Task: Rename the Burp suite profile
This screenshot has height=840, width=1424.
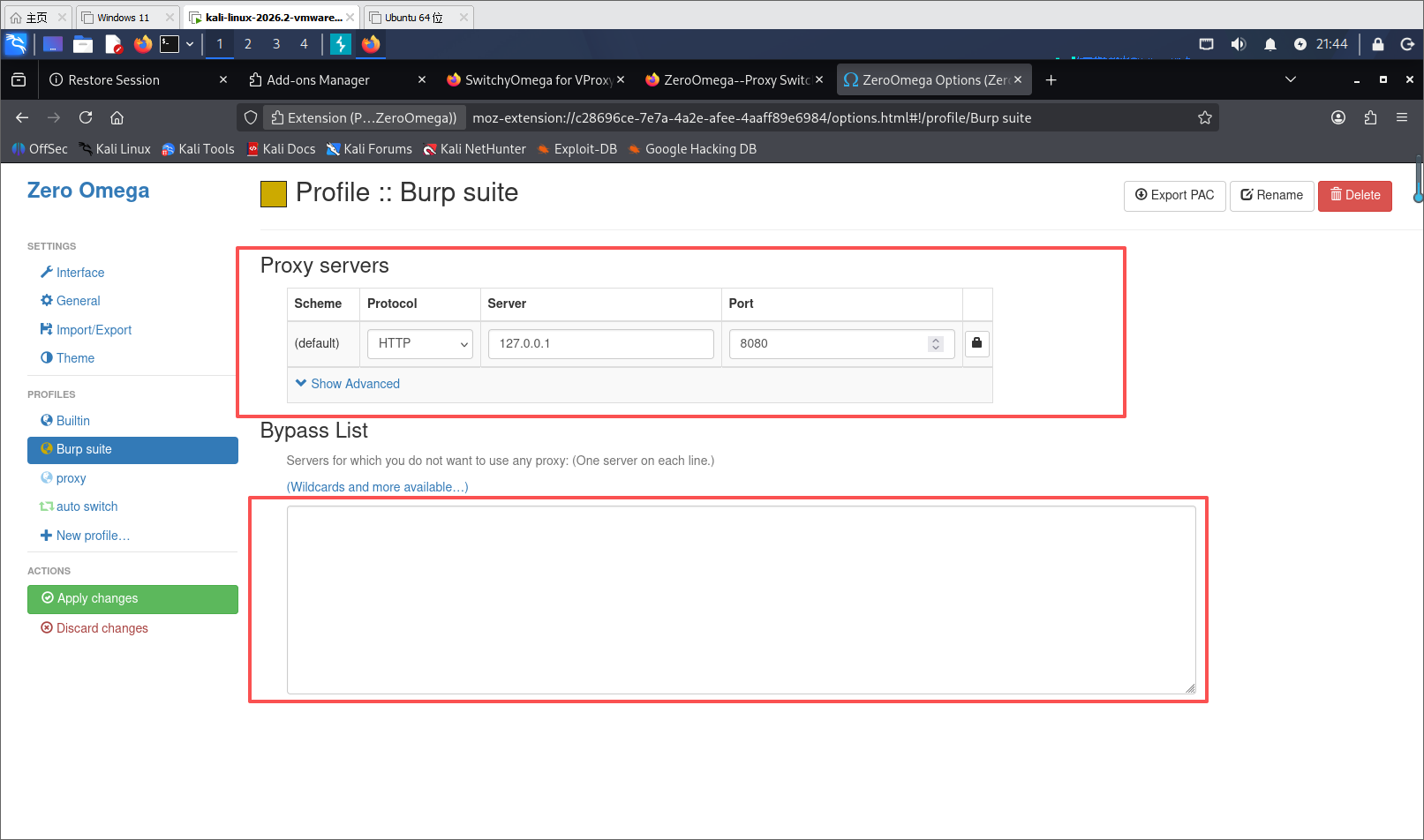Action: coord(1271,196)
